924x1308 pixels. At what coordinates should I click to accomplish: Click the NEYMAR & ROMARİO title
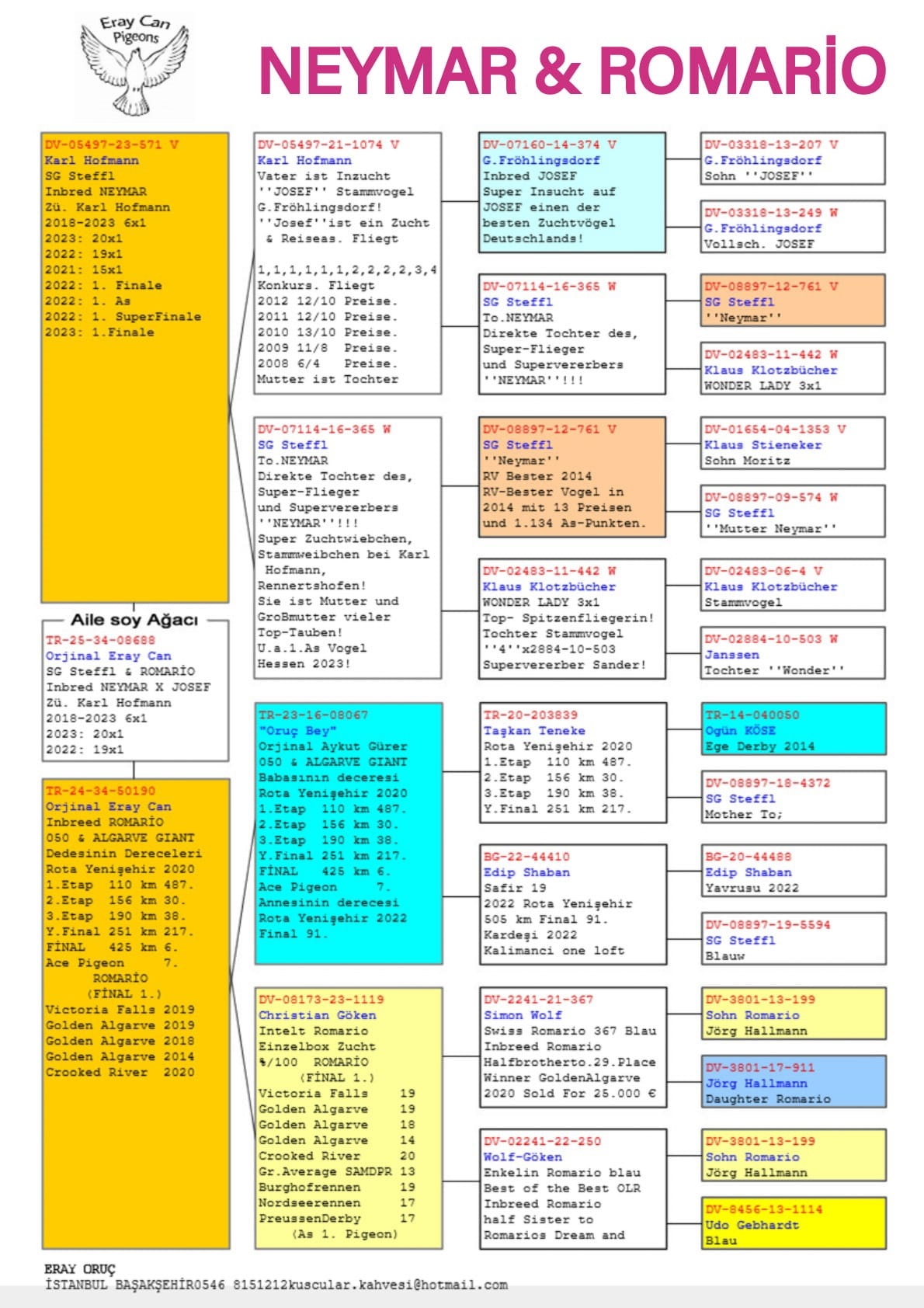[572, 71]
